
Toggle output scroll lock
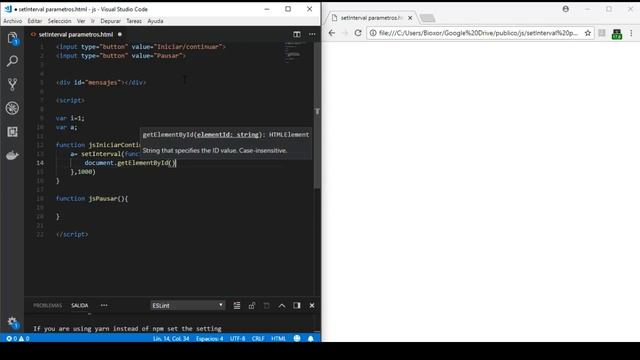[252, 305]
